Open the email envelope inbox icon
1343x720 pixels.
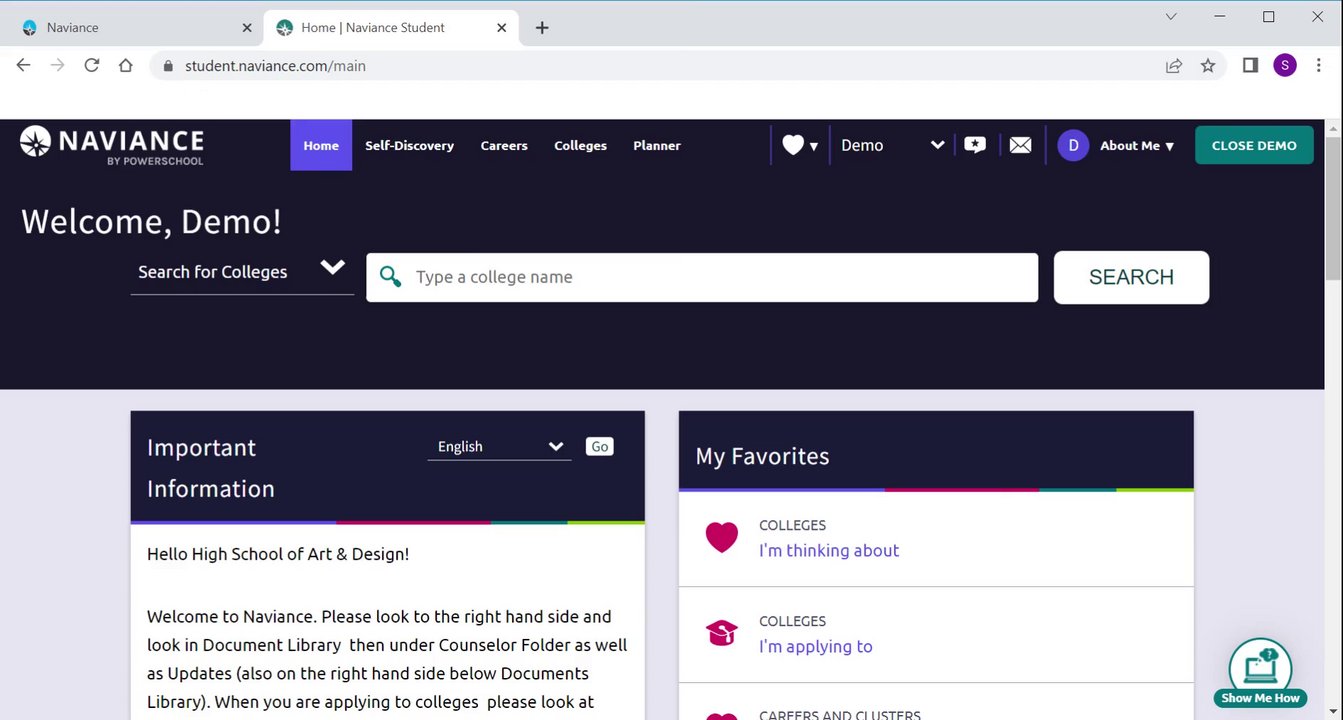click(x=1020, y=145)
